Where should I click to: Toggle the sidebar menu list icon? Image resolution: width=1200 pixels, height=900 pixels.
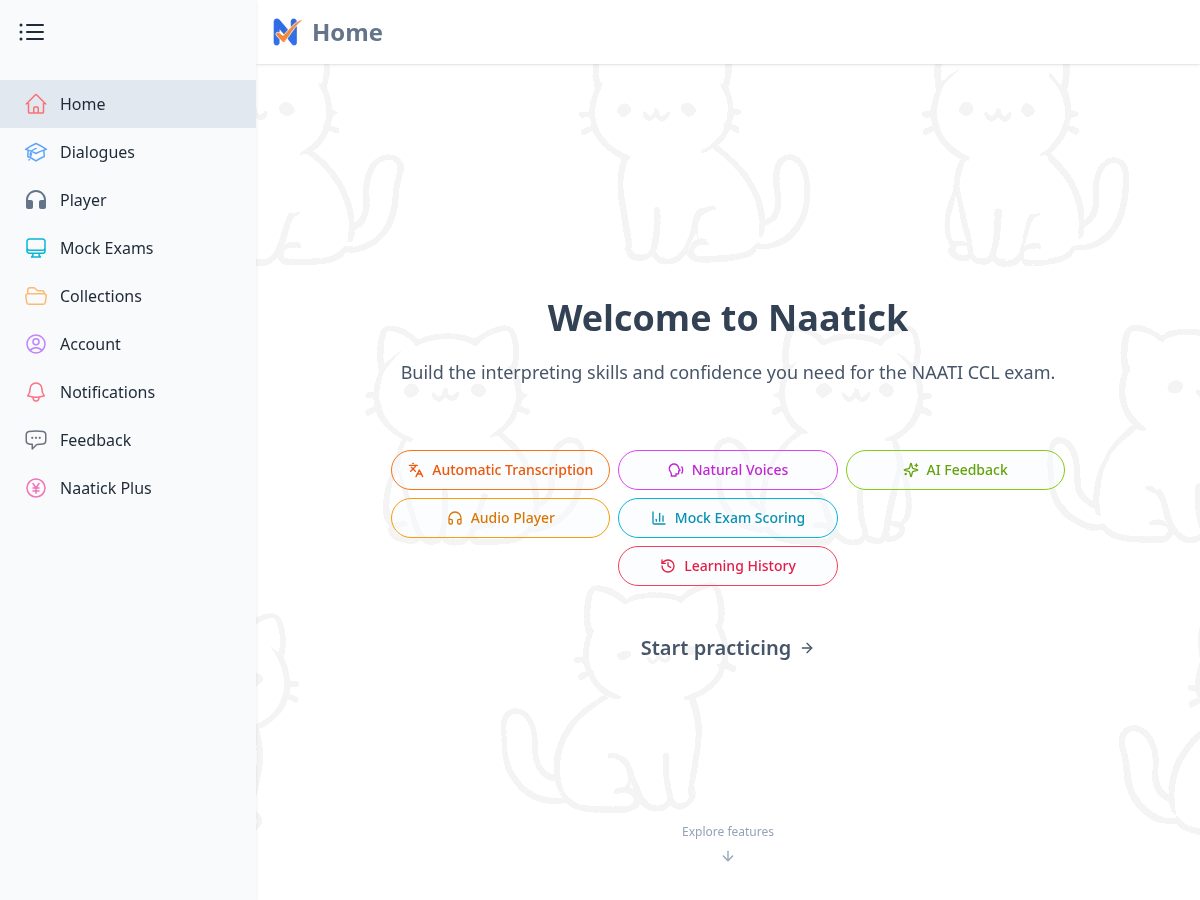pyautogui.click(x=32, y=32)
